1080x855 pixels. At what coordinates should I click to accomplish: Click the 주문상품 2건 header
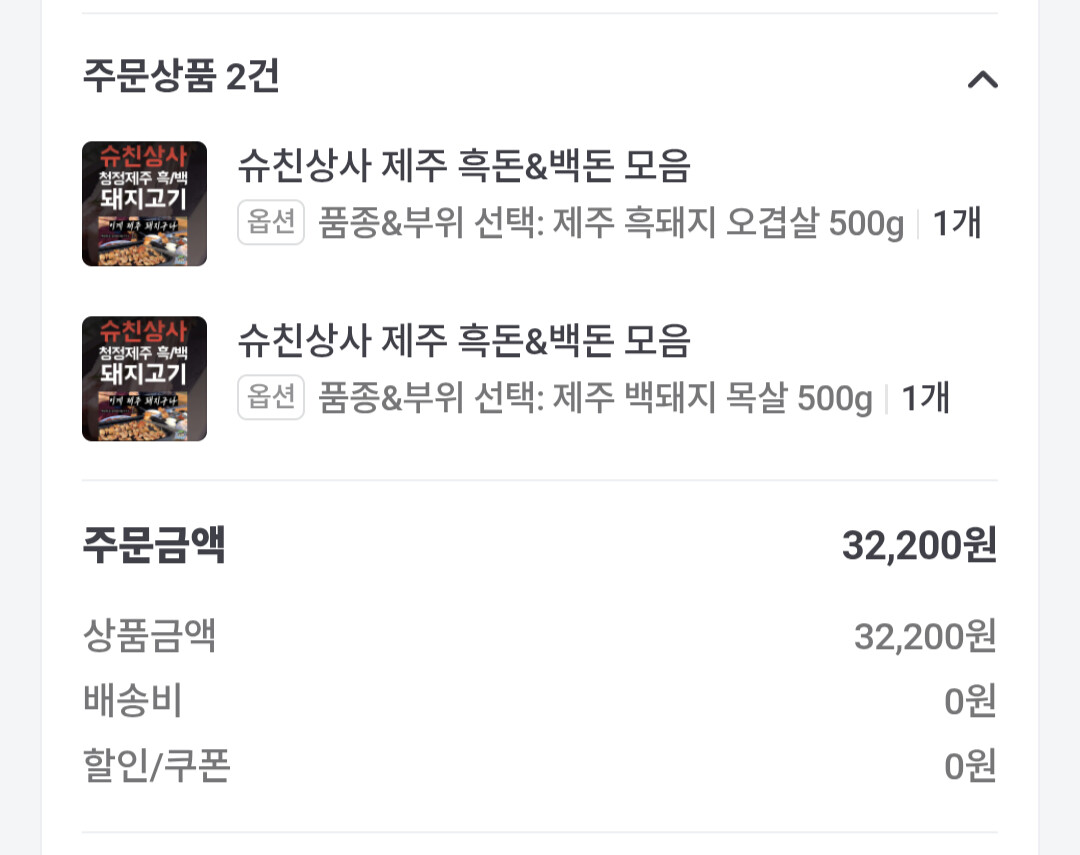click(x=181, y=76)
